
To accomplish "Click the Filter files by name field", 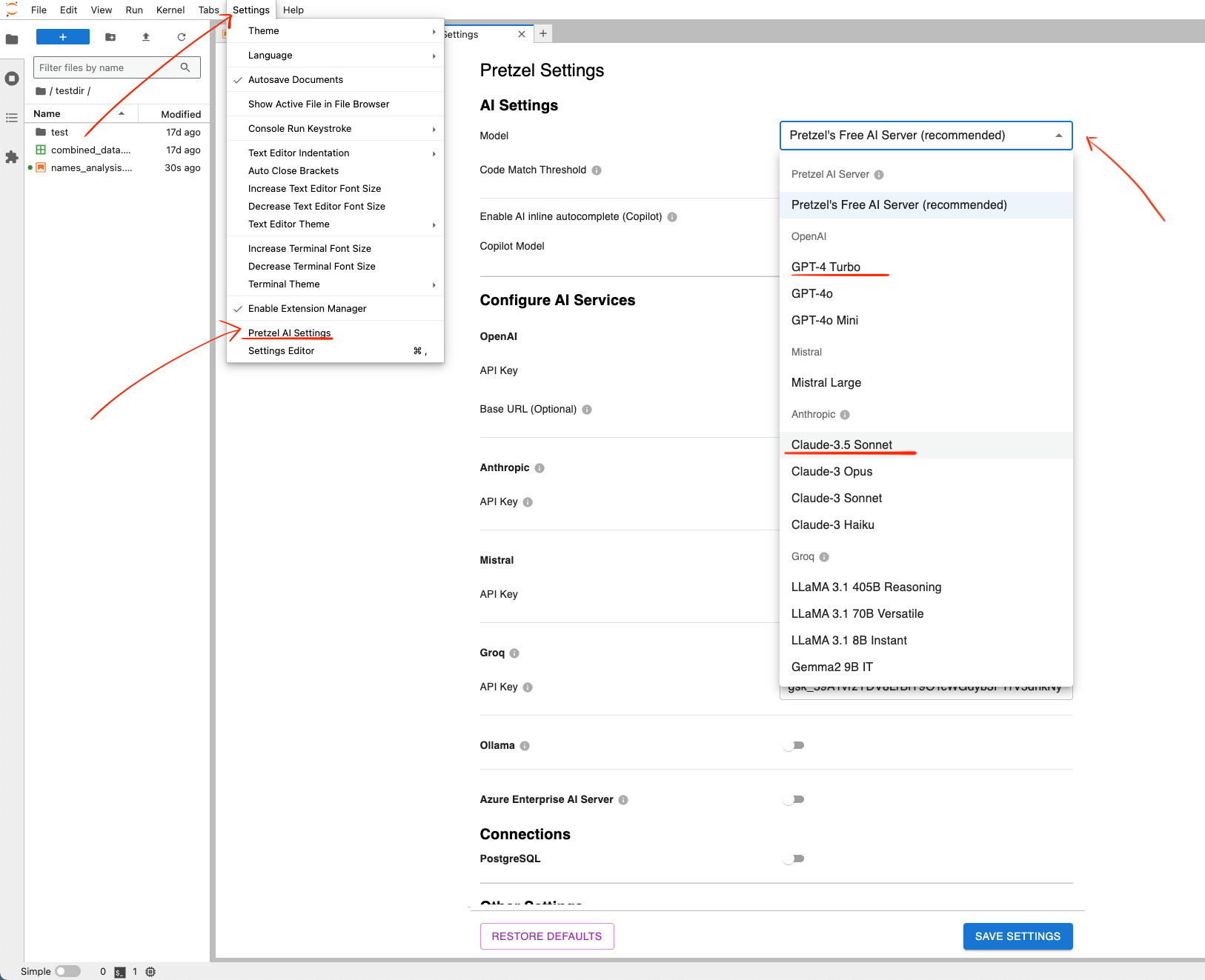I will tap(107, 68).
